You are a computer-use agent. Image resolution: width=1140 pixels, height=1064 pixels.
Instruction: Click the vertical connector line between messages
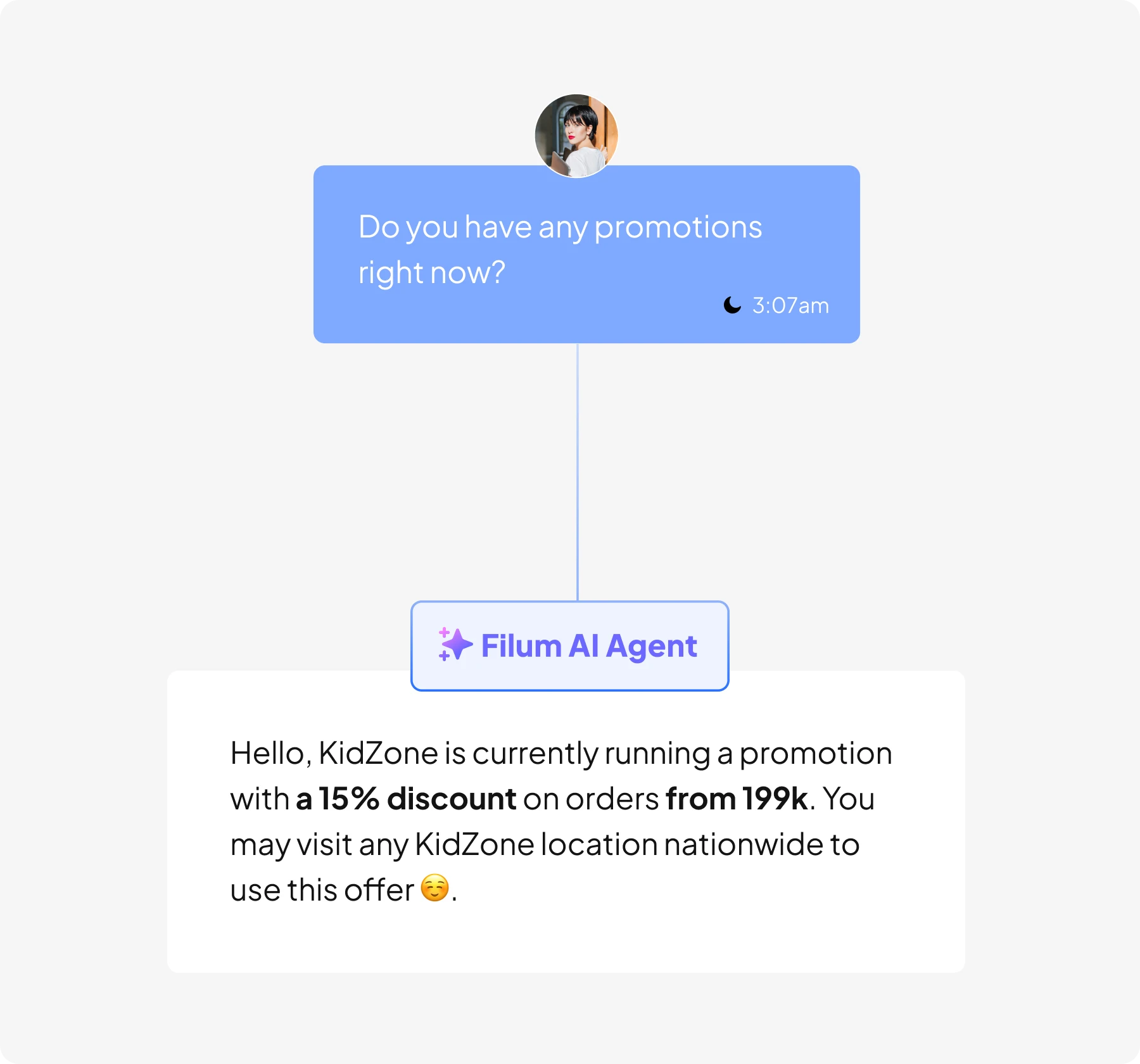coord(578,472)
